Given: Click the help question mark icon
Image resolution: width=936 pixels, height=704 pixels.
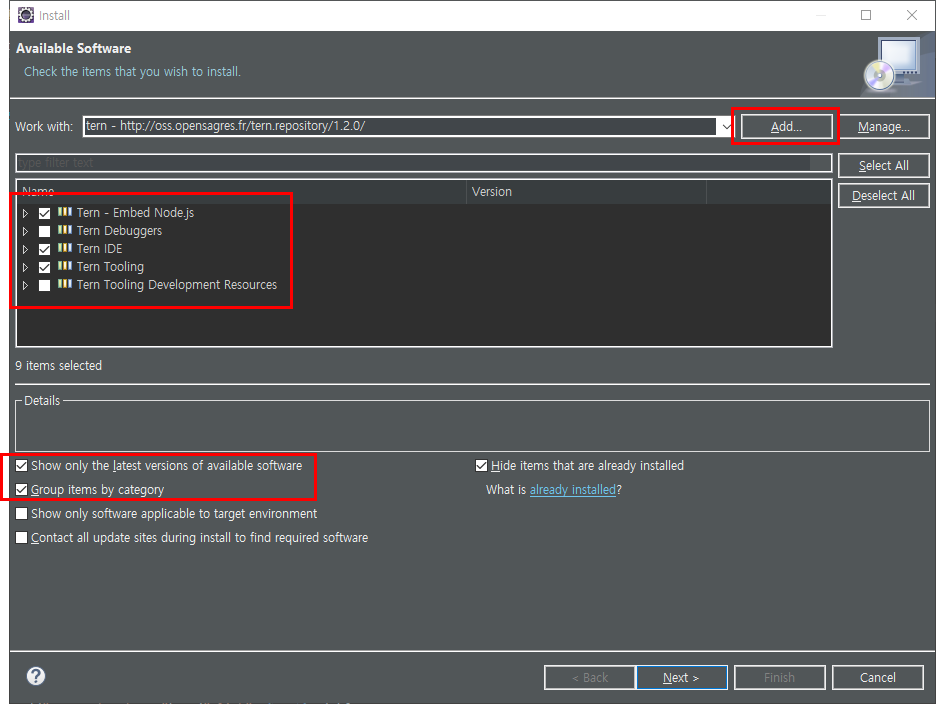Looking at the screenshot, I should pos(36,676).
